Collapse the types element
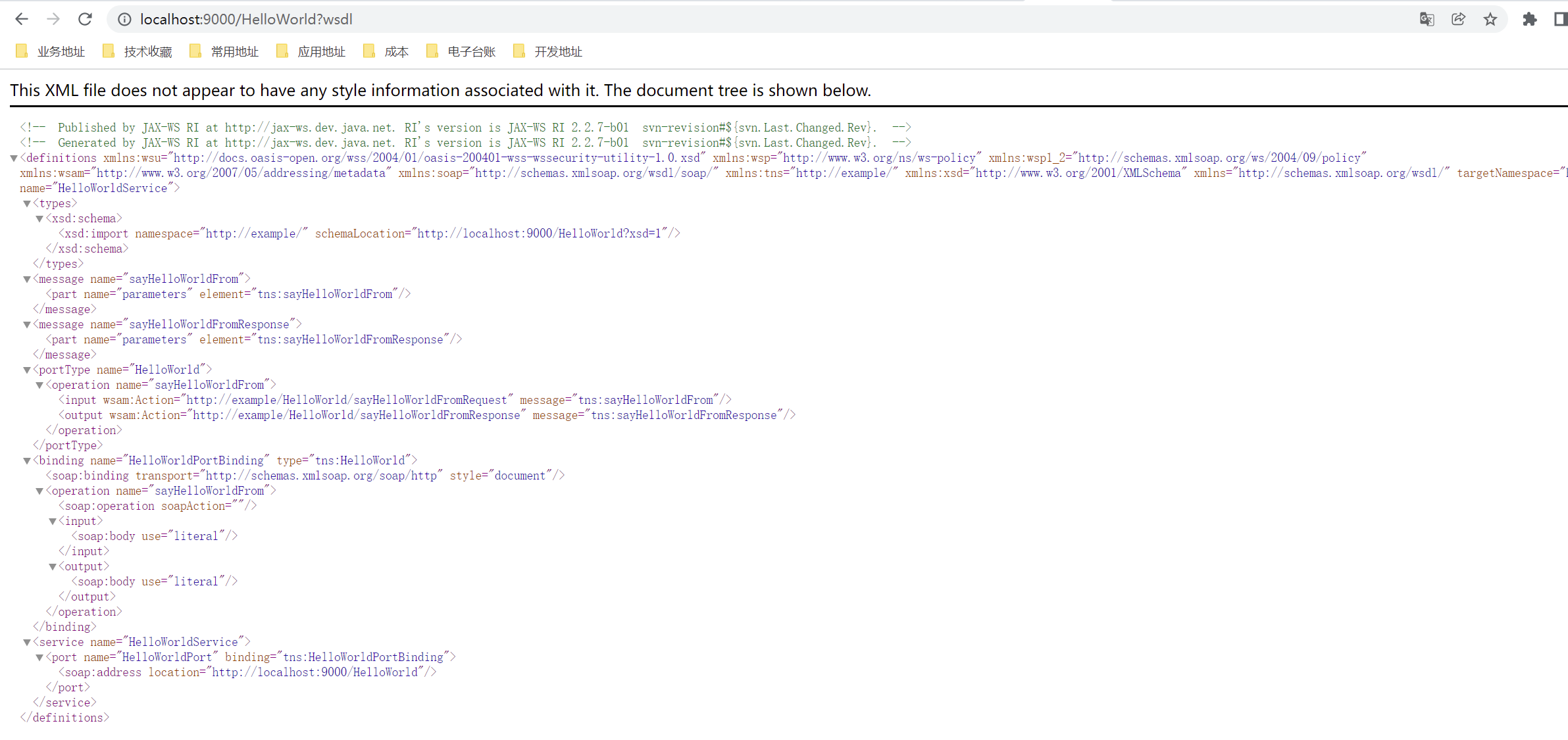Screen dimensions: 1568x740 tap(27, 203)
